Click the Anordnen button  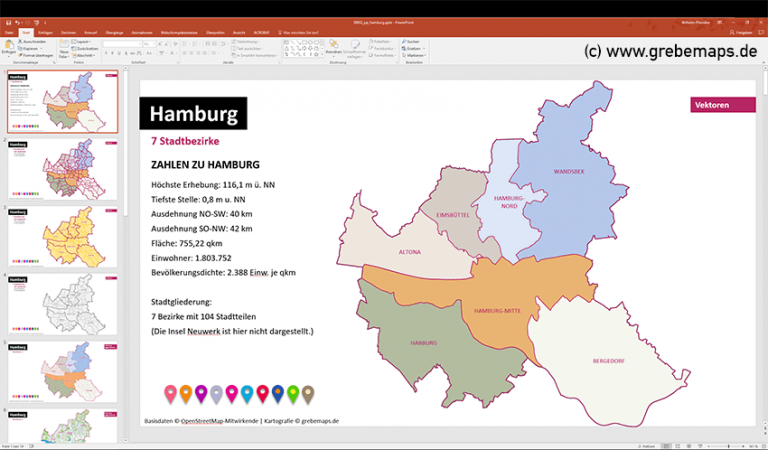334,49
